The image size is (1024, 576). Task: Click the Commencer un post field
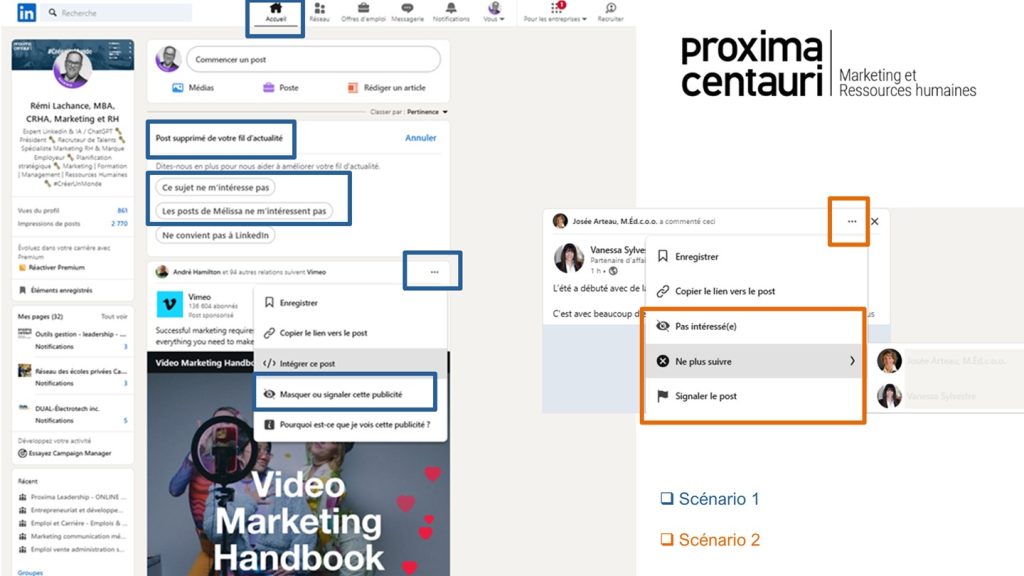313,59
